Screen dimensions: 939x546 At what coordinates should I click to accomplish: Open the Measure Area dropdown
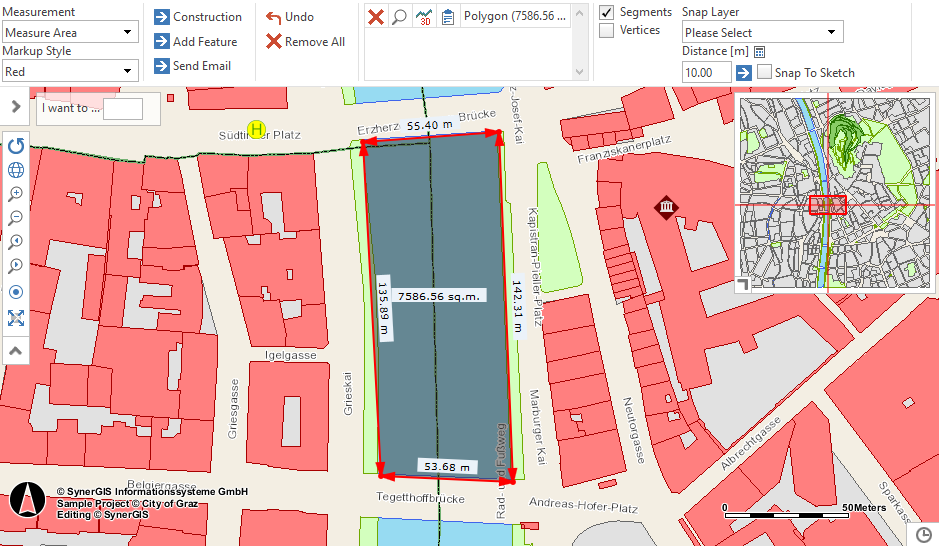click(70, 32)
